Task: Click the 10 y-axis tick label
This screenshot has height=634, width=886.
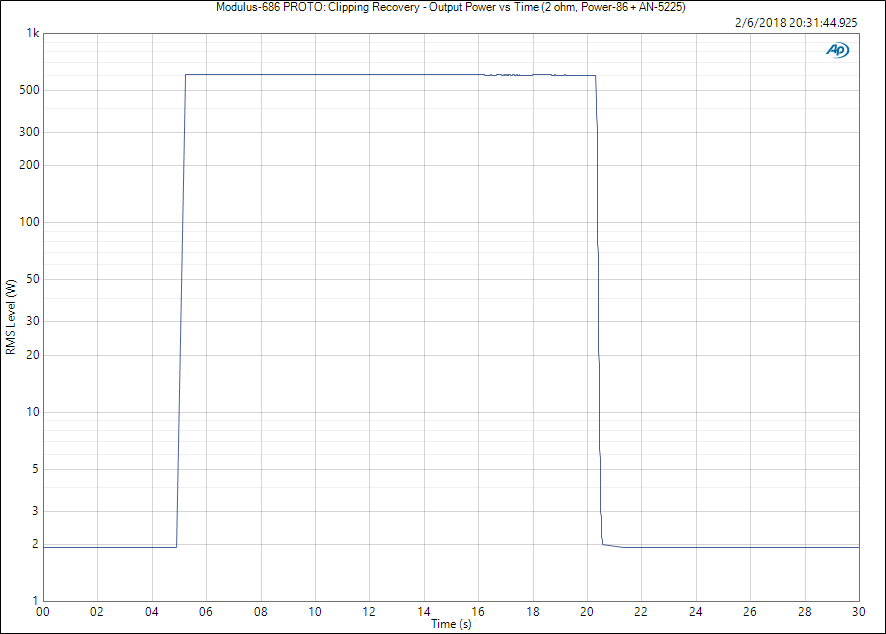Action: tap(33, 412)
